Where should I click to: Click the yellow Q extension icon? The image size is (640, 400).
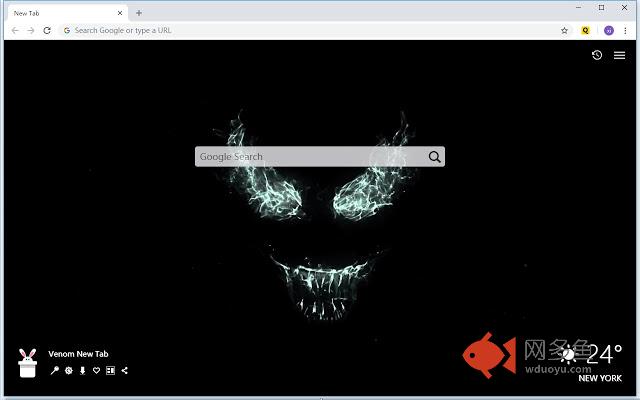[585, 31]
